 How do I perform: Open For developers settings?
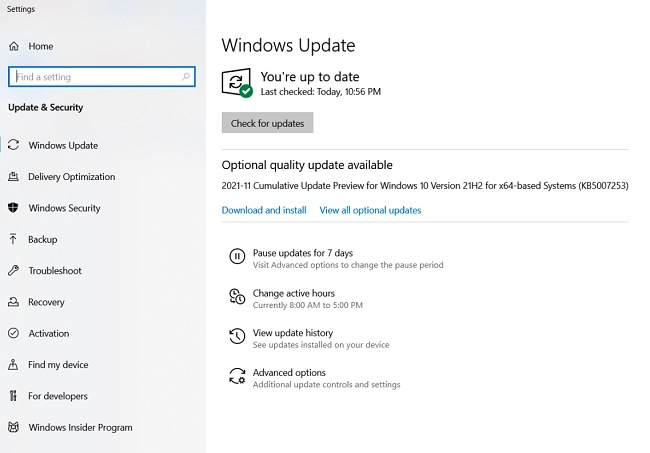tap(58, 396)
